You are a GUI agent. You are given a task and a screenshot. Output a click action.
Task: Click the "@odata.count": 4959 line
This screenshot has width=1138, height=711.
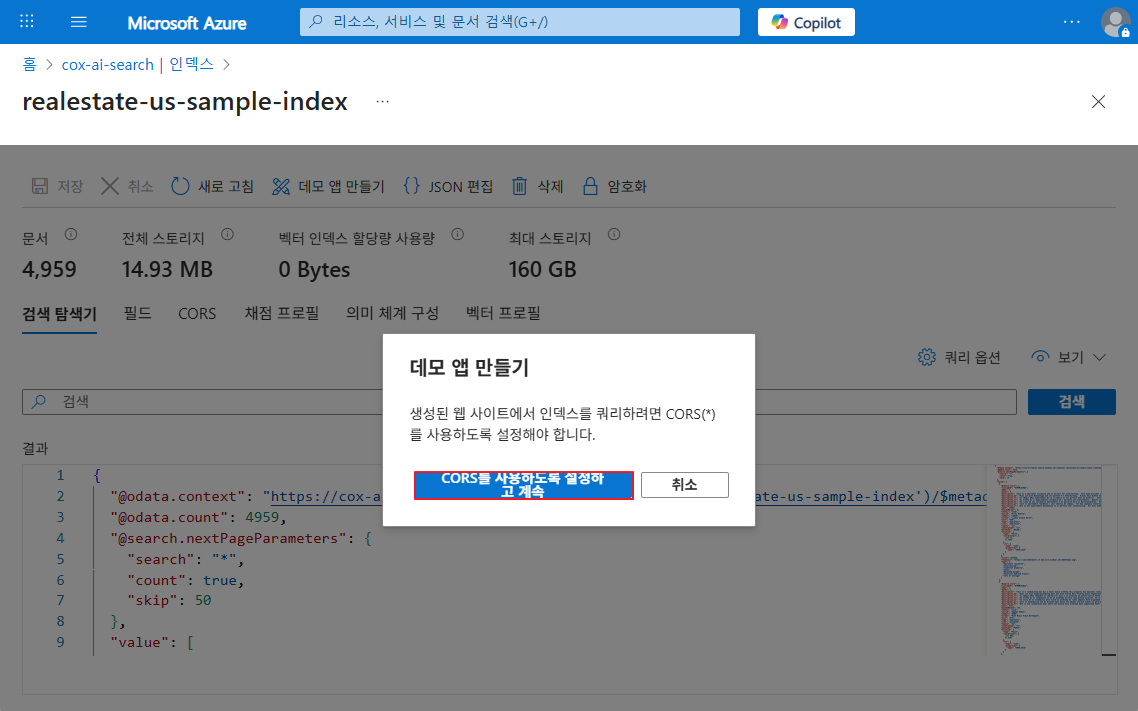[199, 517]
